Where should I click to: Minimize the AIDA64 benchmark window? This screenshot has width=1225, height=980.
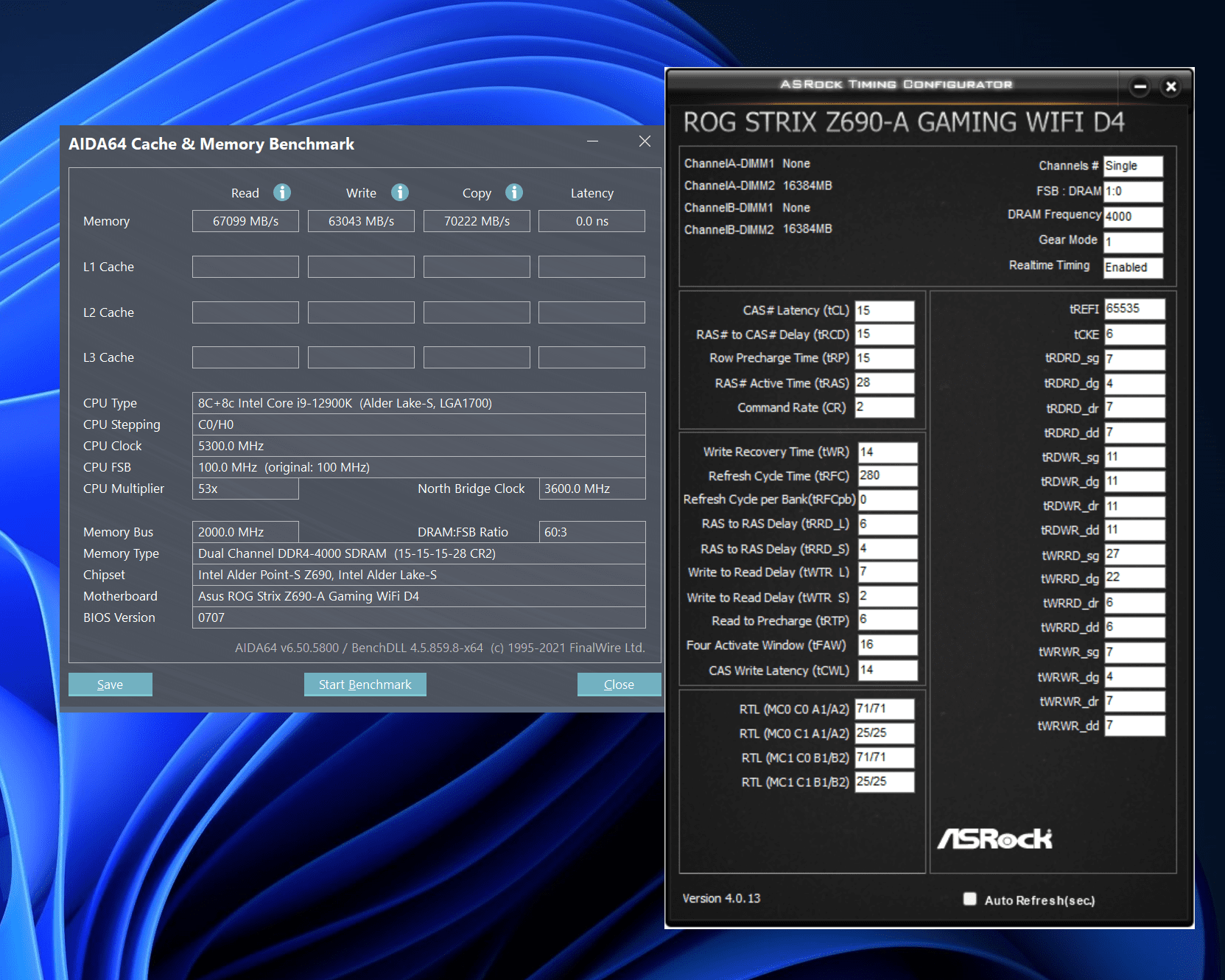592,141
